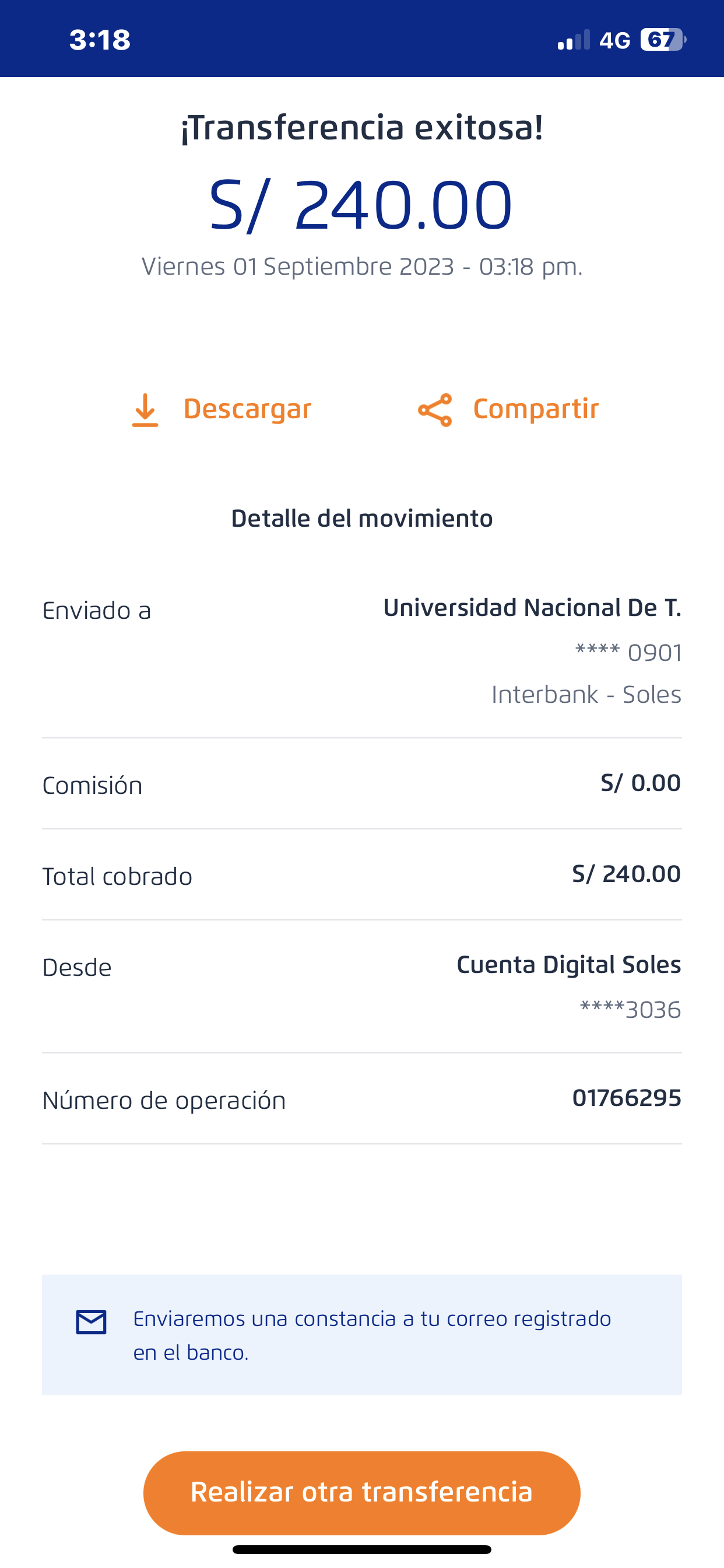The image size is (724, 1568).
Task: Select the operation number 01766295
Action: point(626,1098)
